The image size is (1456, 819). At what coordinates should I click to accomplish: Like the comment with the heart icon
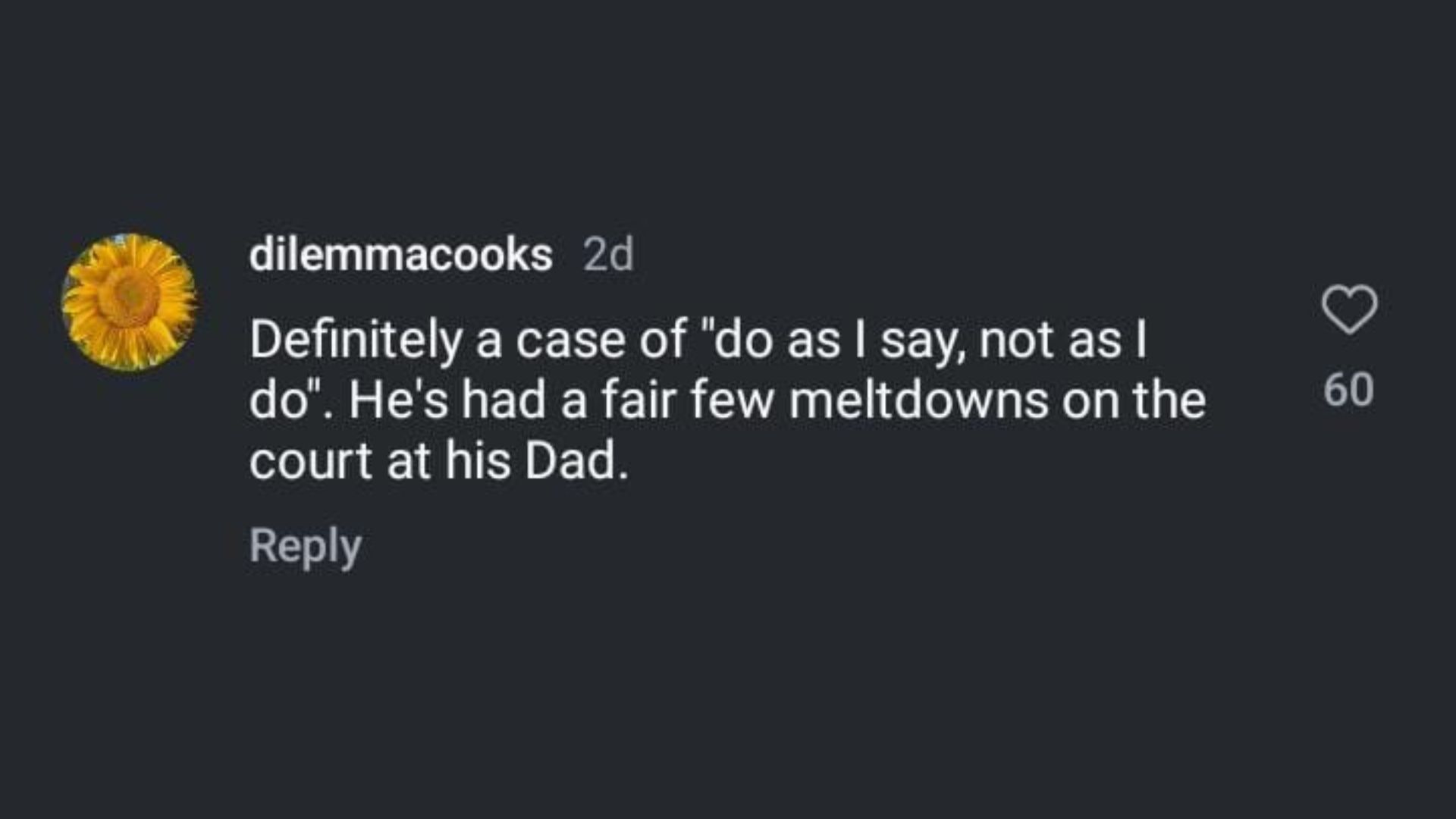point(1349,309)
